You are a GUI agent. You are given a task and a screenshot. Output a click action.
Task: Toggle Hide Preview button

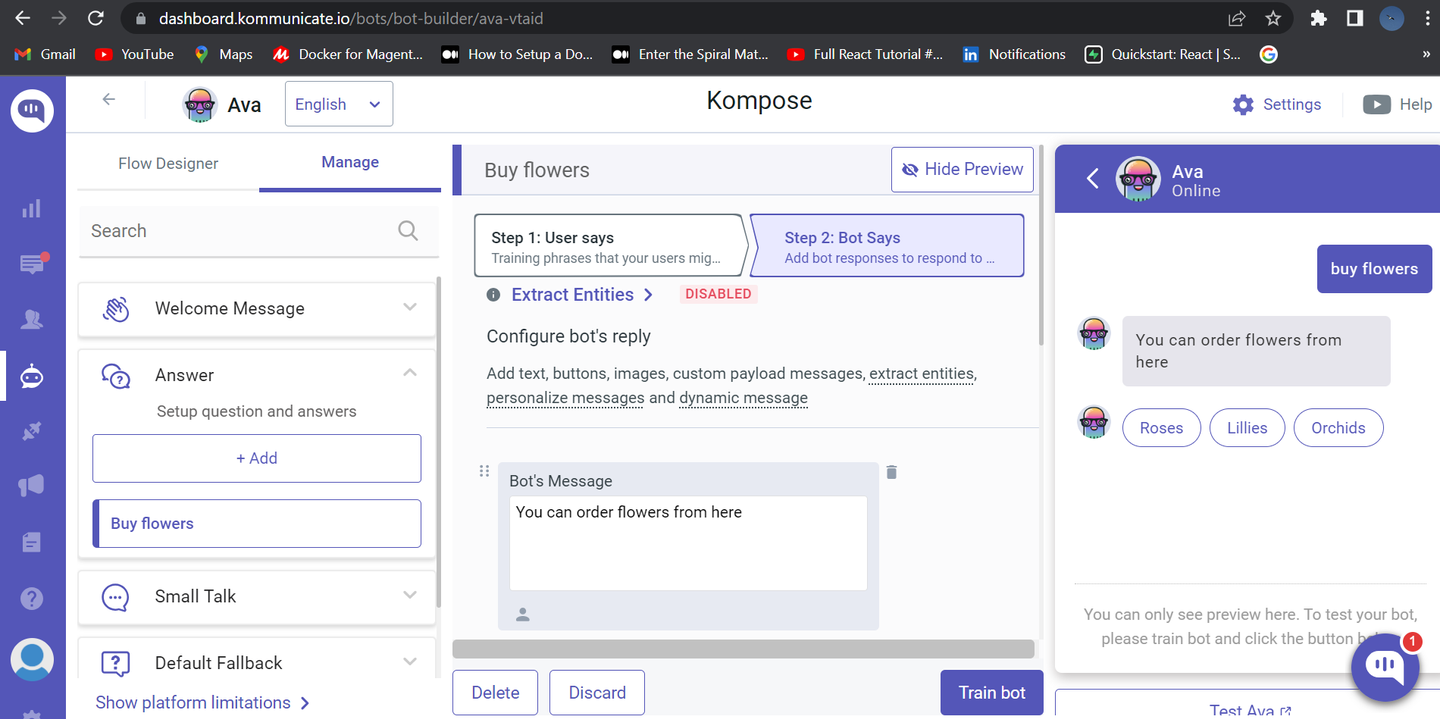(x=962, y=170)
